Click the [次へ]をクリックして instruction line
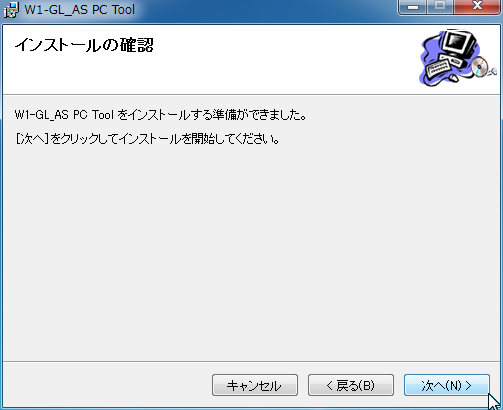This screenshot has width=503, height=410. [147, 139]
